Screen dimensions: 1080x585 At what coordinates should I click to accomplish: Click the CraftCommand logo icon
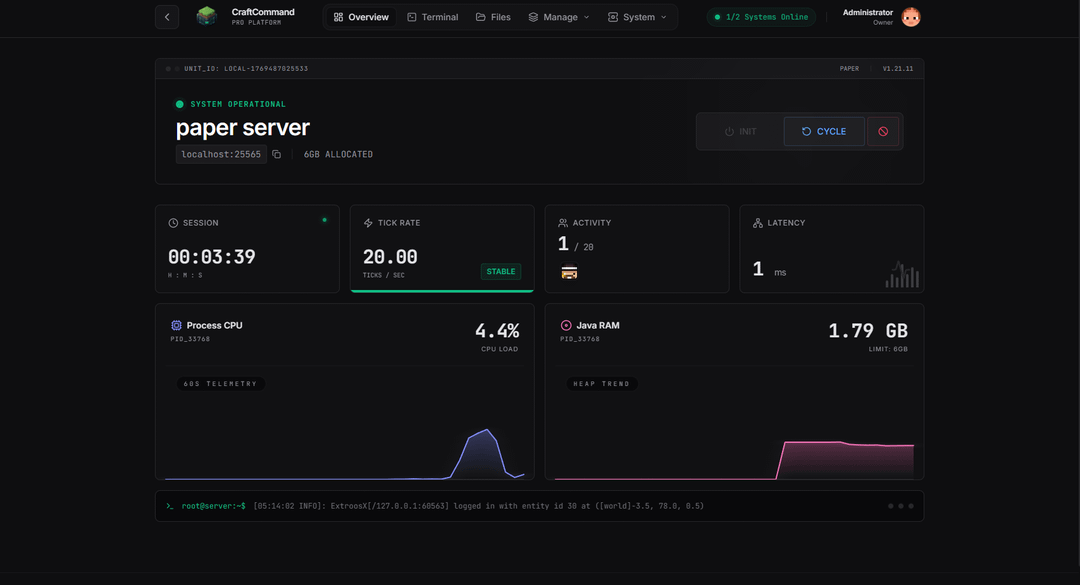206,16
